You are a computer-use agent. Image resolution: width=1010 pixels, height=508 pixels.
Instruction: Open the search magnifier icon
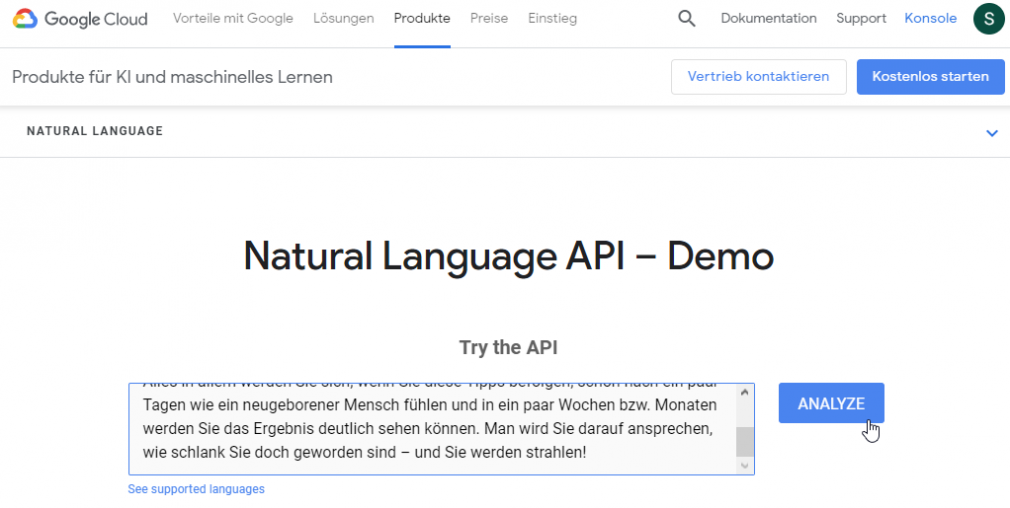pyautogui.click(x=687, y=19)
